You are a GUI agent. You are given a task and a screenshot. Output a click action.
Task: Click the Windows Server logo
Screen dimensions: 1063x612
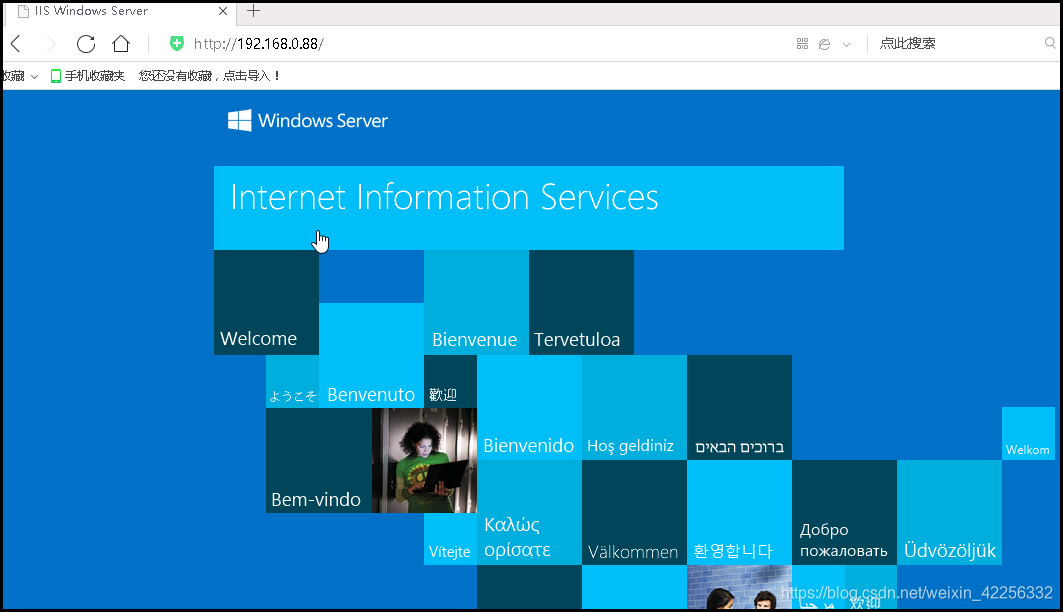[x=308, y=121]
